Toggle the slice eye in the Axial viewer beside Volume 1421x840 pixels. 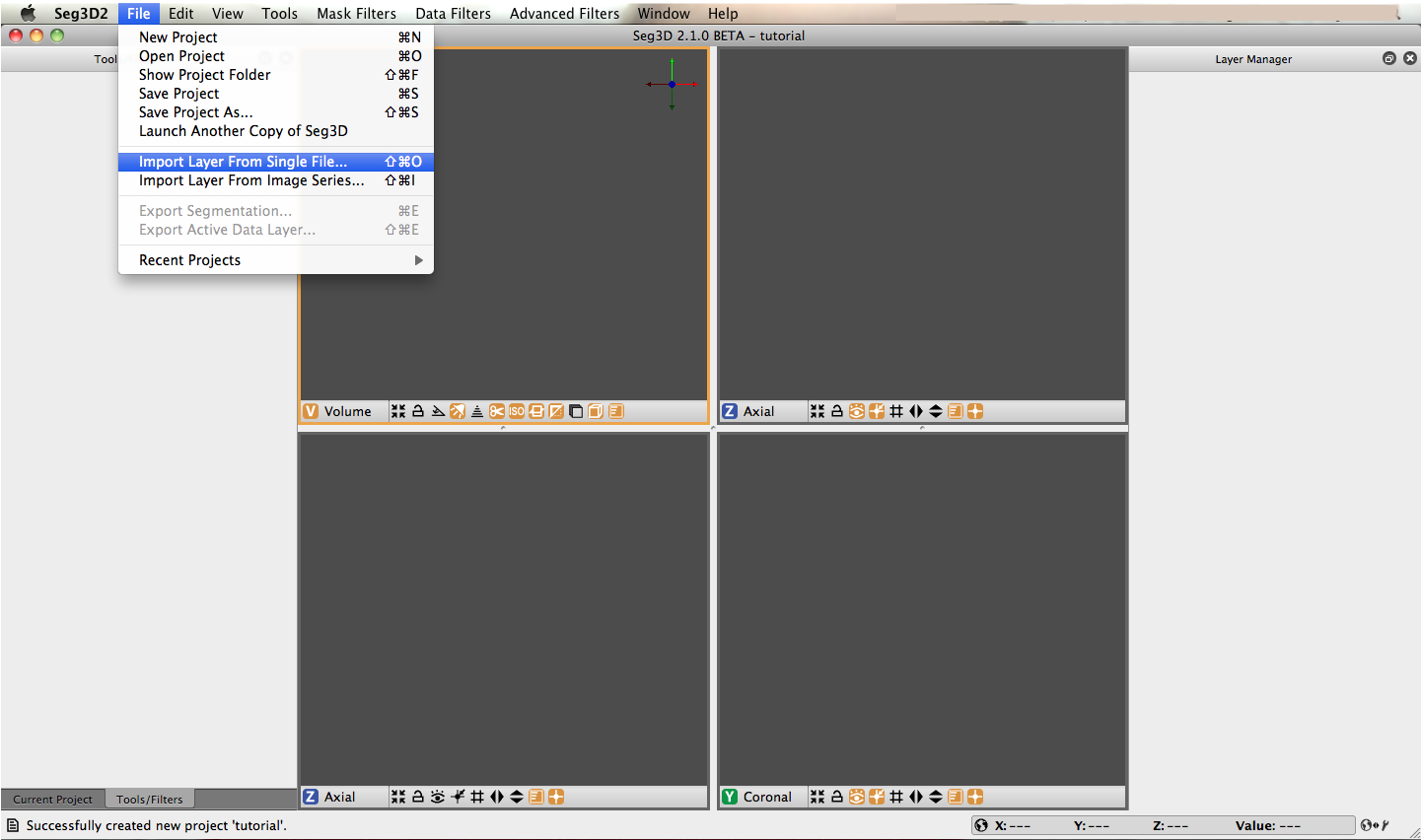click(857, 411)
